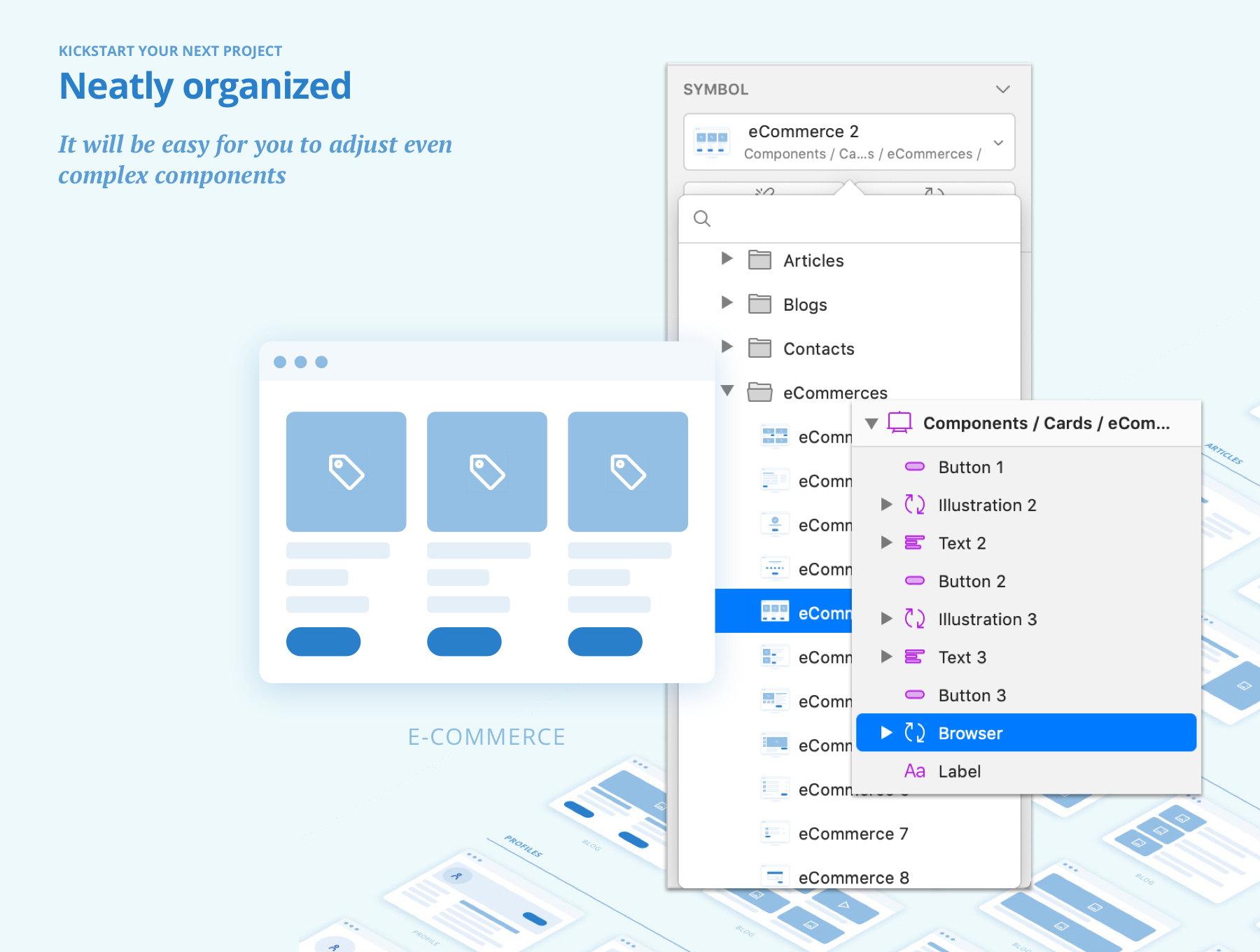The height and width of the screenshot is (952, 1260).
Task: Click the artboard icon in overrides header
Action: point(899,423)
